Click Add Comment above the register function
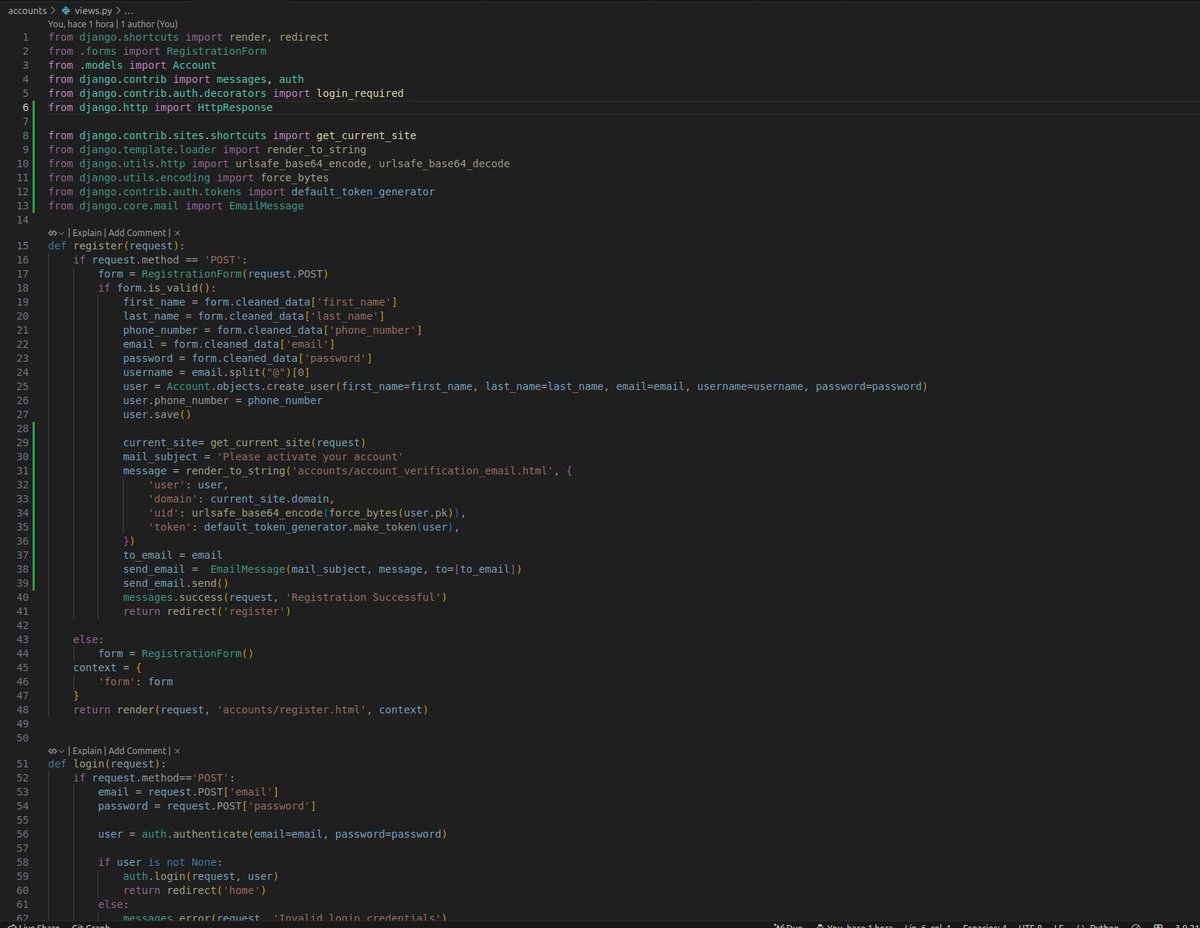 tap(138, 232)
